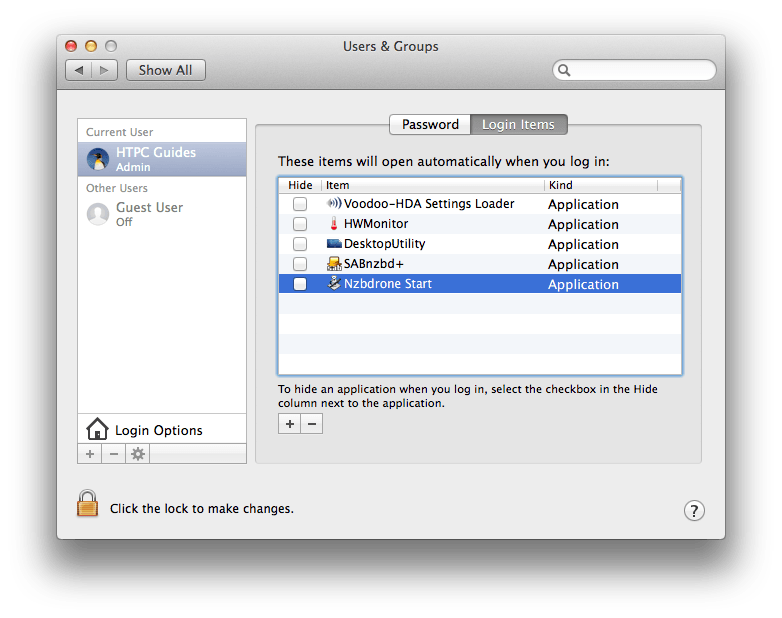Image resolution: width=782 pixels, height=618 pixels.
Task: Click in the search field
Action: click(x=640, y=70)
